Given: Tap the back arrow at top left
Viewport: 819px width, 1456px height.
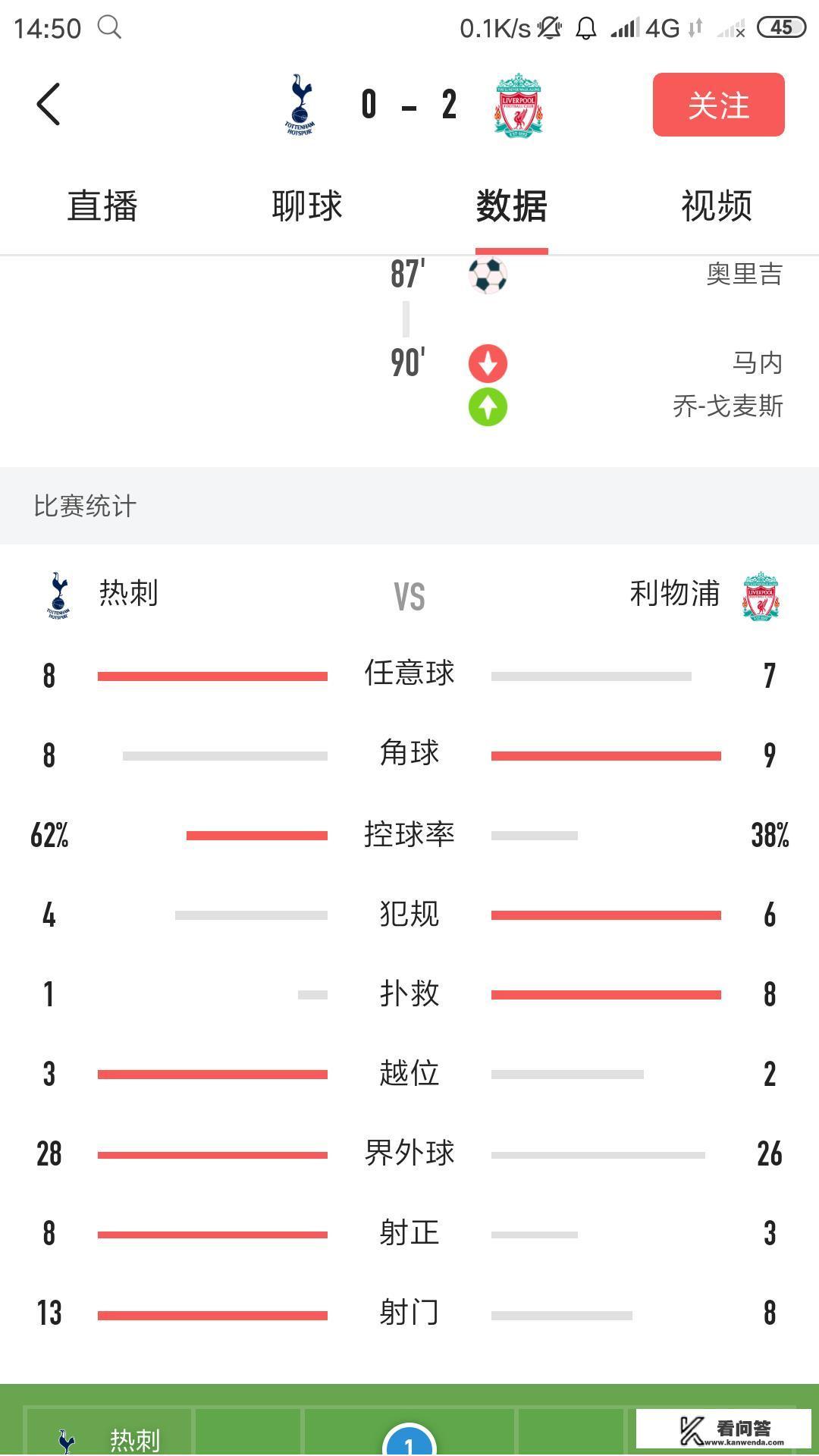Looking at the screenshot, I should click(48, 105).
